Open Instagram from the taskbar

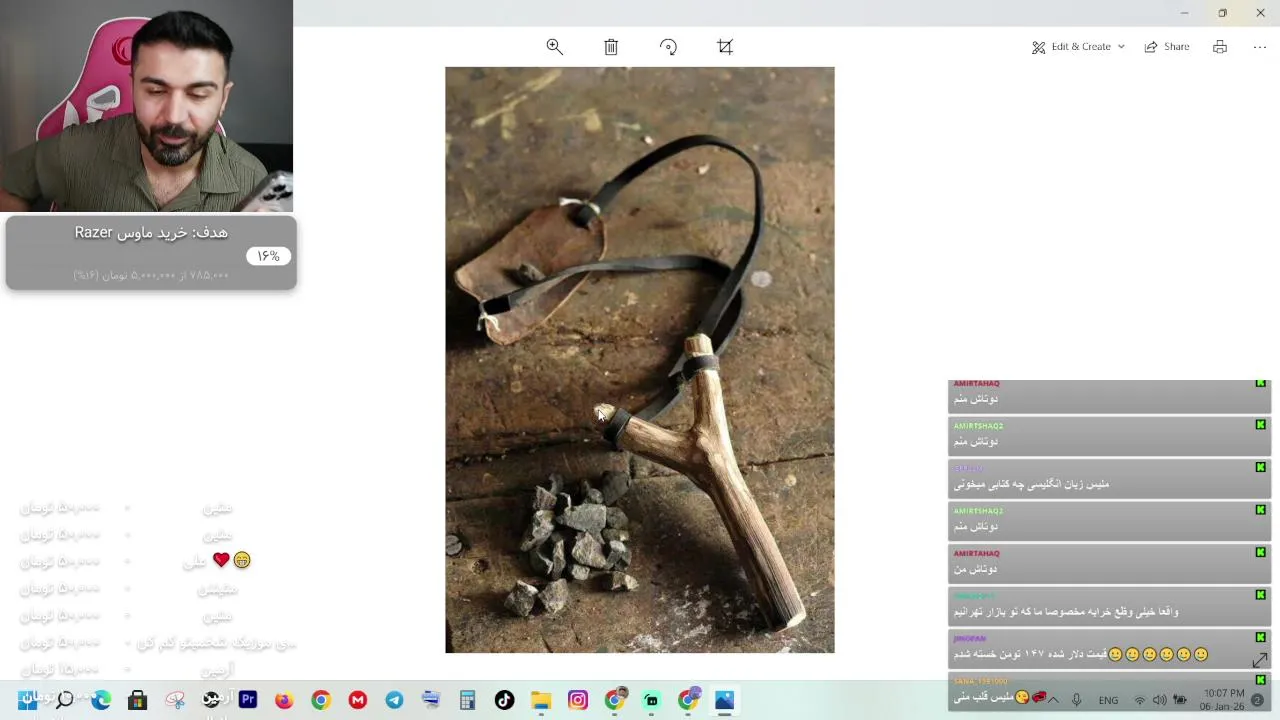[578, 700]
